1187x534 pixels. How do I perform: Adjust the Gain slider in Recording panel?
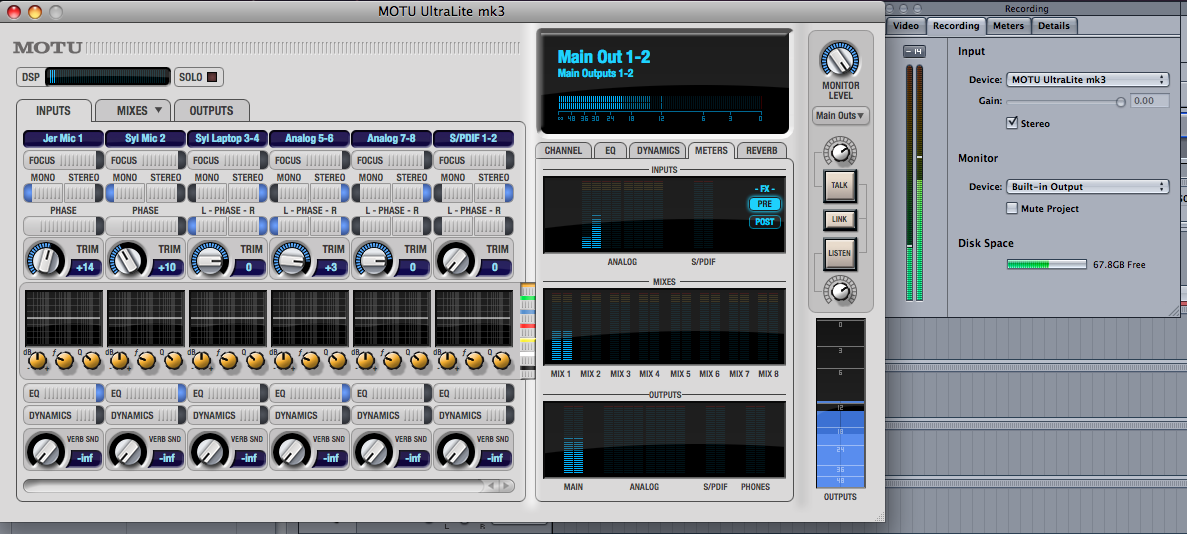[1120, 101]
